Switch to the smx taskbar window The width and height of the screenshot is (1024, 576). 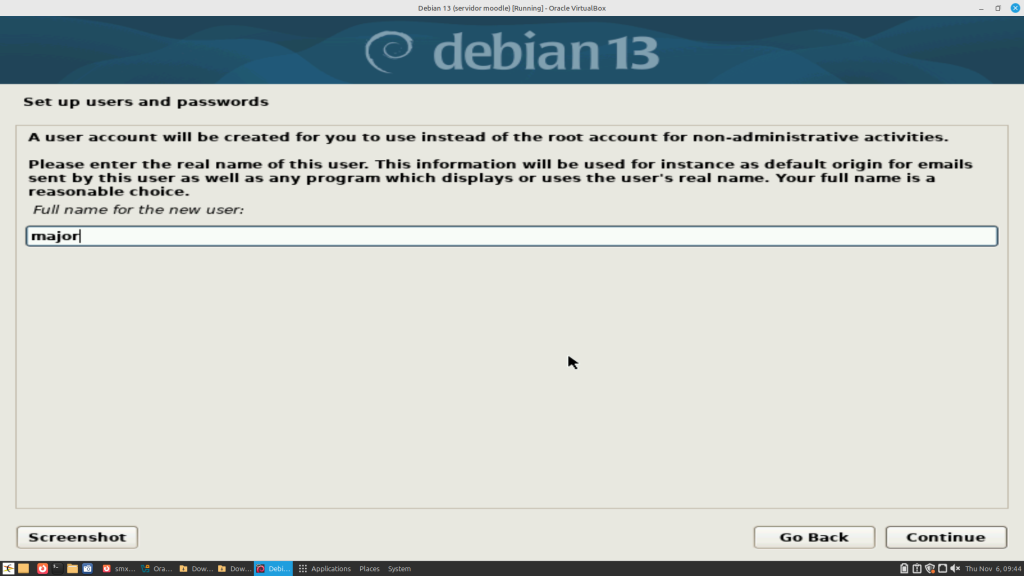(119, 568)
